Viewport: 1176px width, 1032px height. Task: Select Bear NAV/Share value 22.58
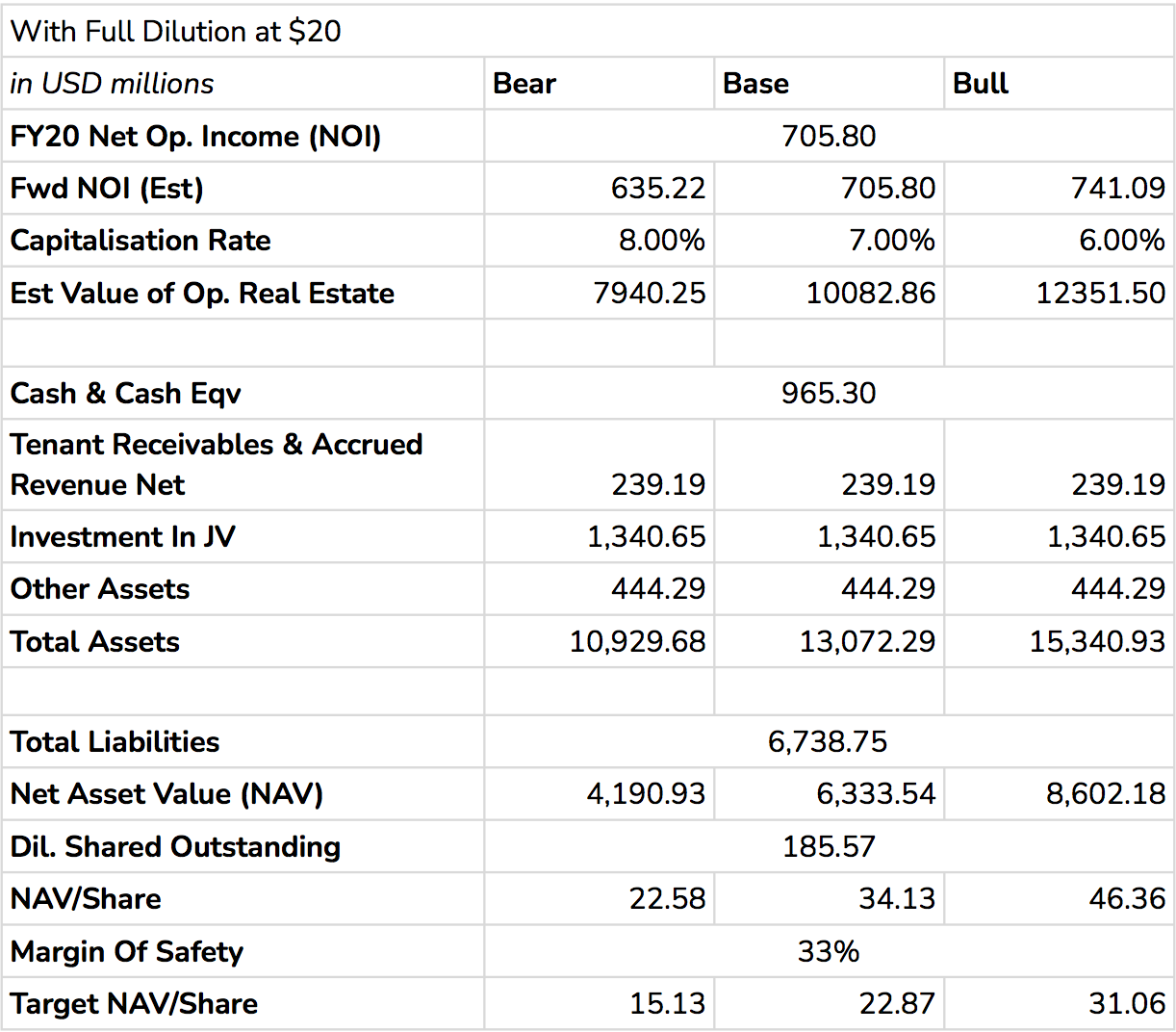click(599, 898)
